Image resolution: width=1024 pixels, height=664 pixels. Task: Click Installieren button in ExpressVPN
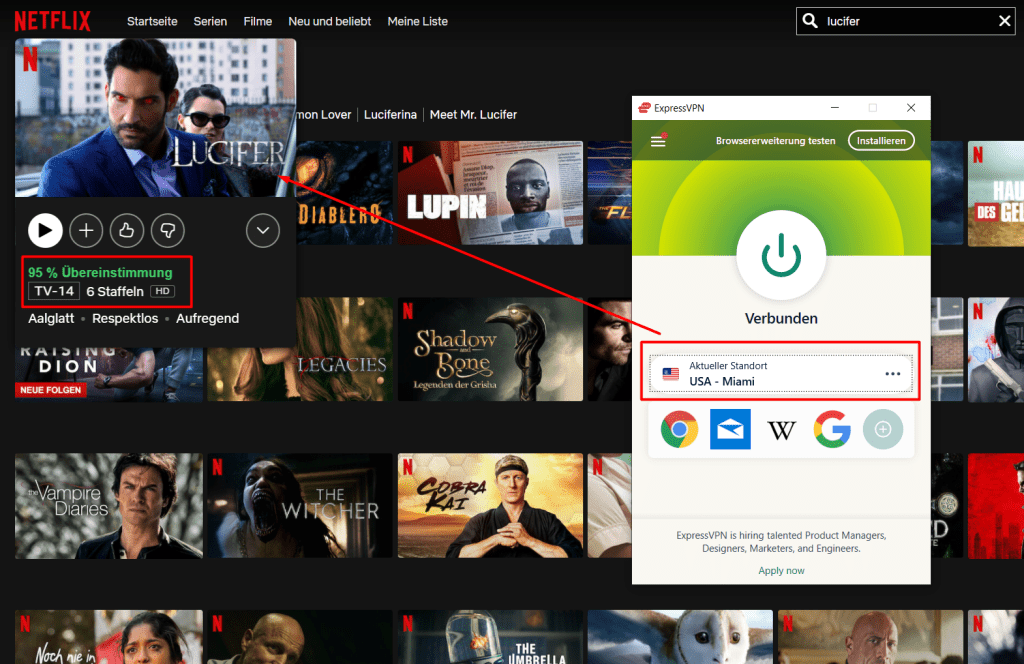[x=881, y=140]
